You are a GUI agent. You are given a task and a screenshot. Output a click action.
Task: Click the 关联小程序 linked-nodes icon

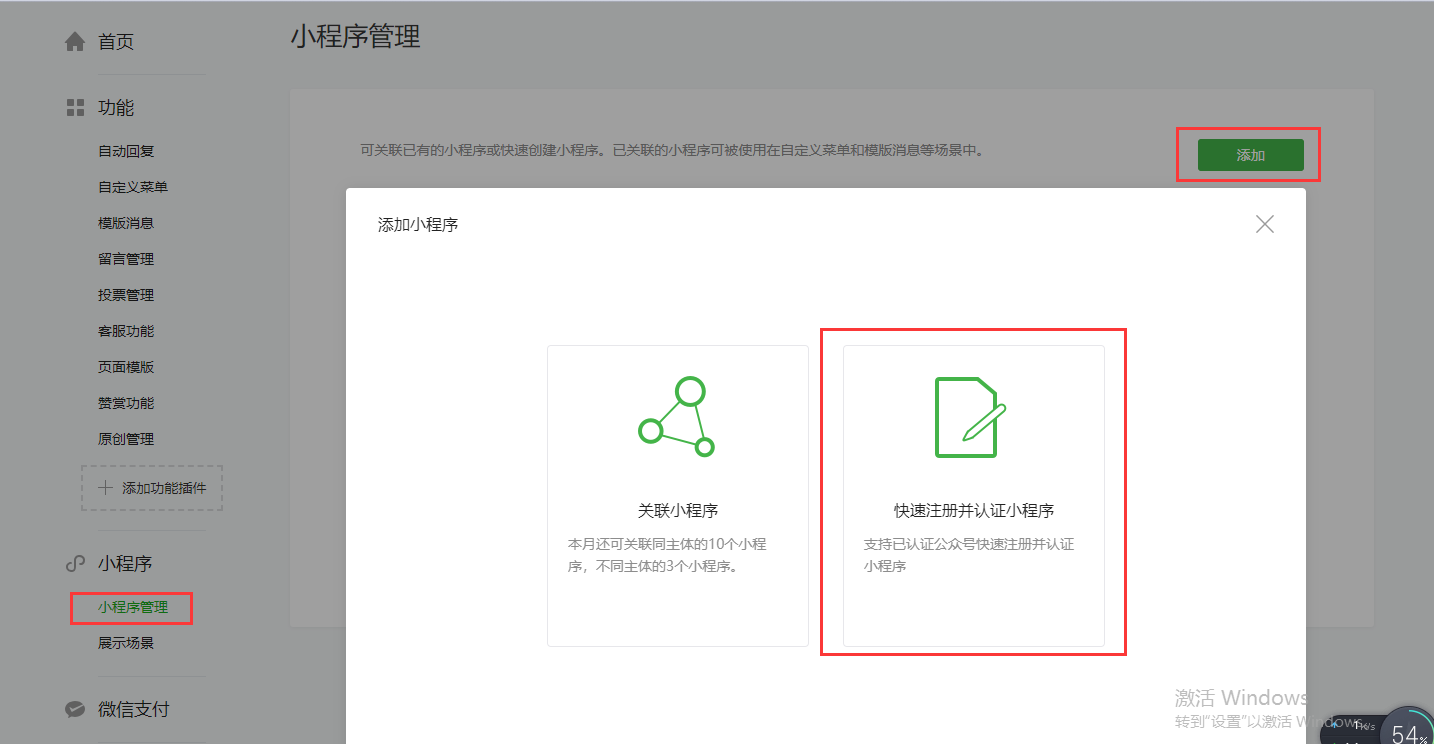[x=677, y=416]
